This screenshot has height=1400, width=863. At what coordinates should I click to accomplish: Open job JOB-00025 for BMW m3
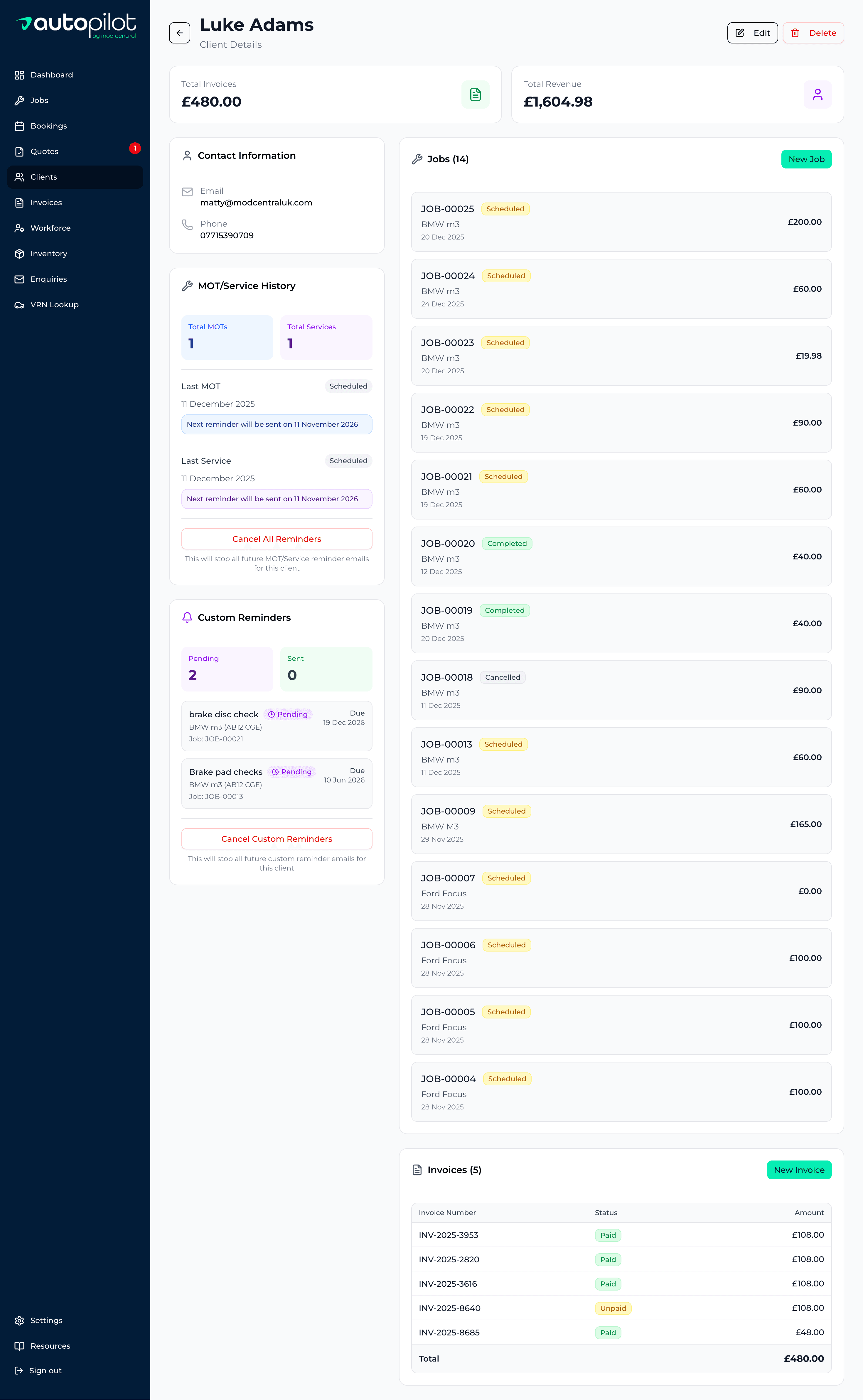point(621,222)
